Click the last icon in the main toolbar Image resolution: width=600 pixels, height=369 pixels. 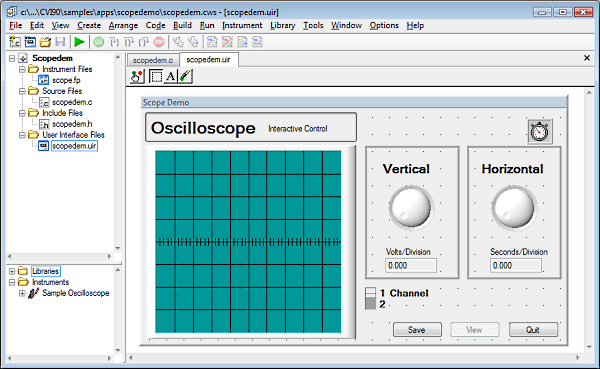(258, 42)
